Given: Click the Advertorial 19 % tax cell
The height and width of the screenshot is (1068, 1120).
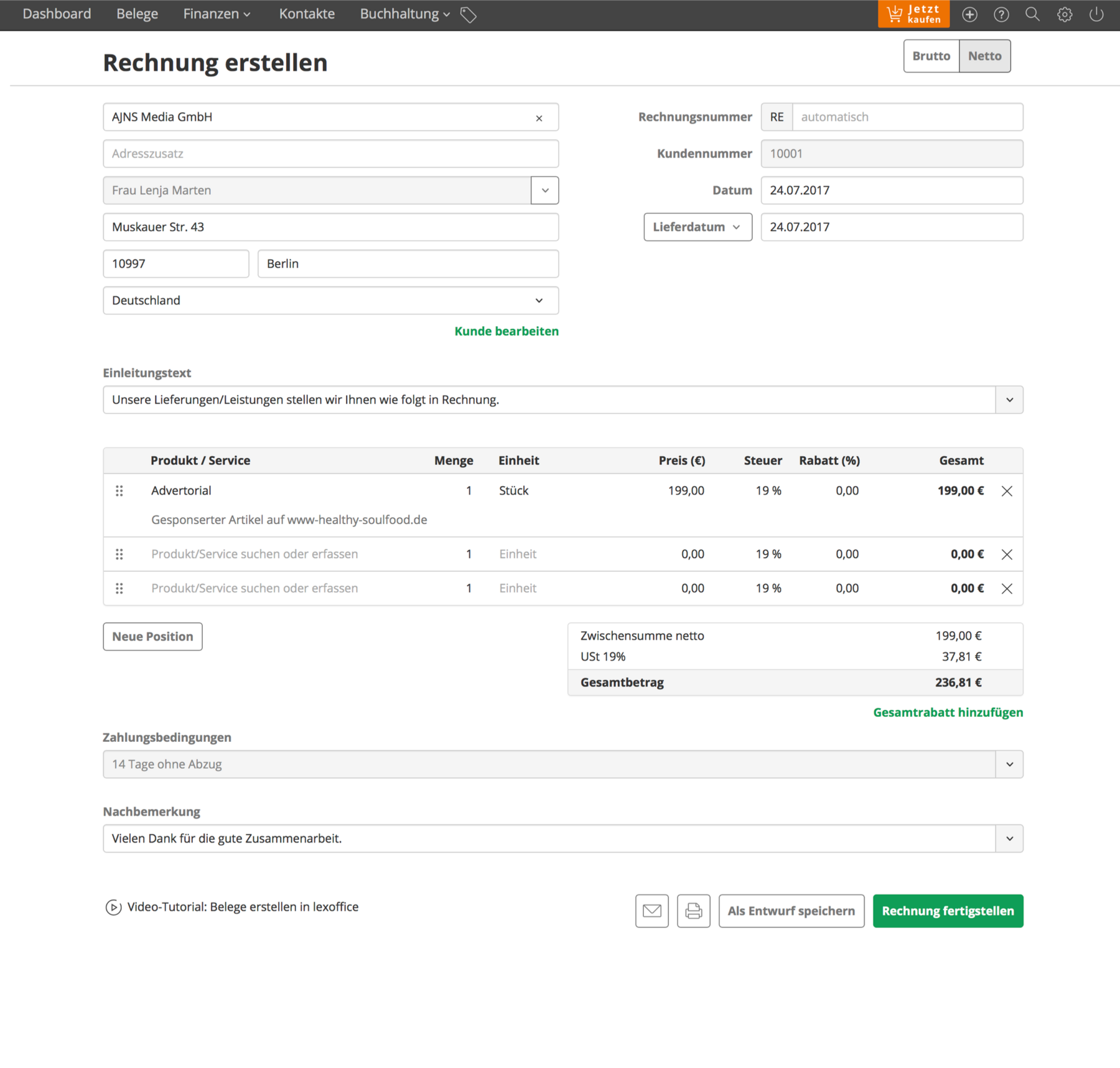Looking at the screenshot, I should [x=768, y=490].
